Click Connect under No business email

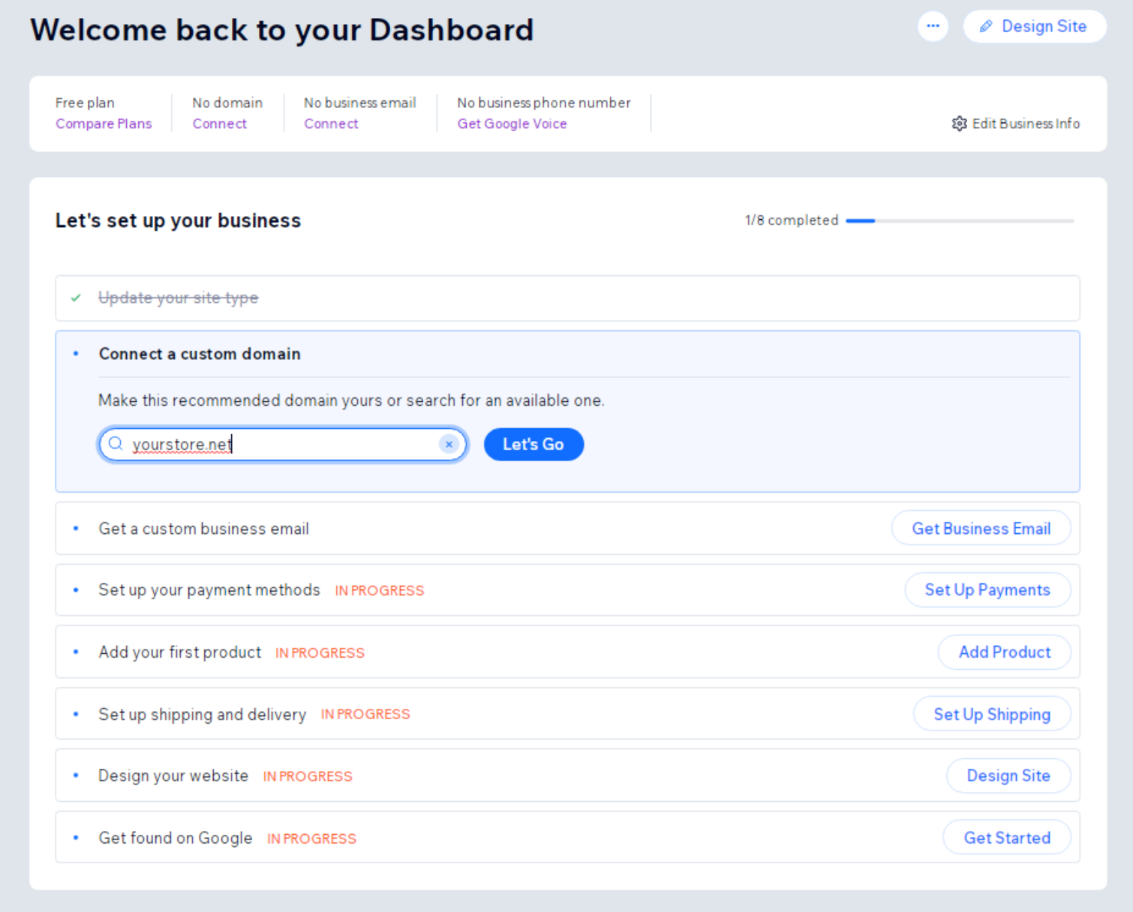331,124
